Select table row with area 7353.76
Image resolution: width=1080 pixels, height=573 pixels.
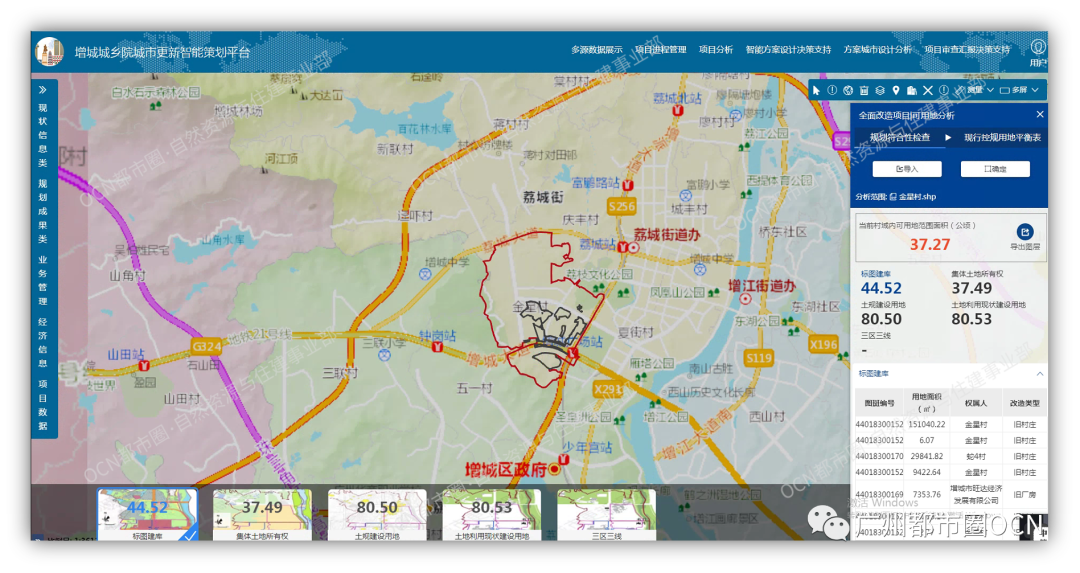coord(951,494)
